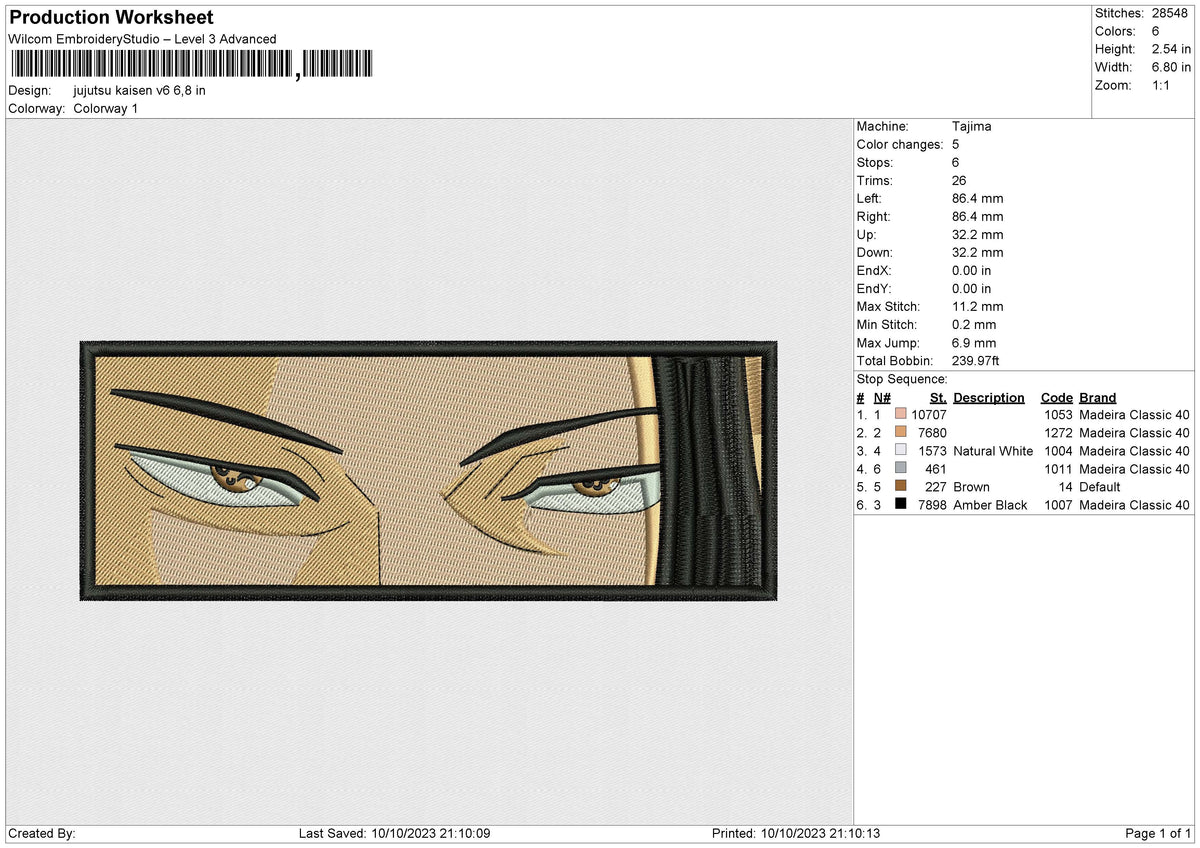Click the Natural White color swatch

tap(901, 451)
